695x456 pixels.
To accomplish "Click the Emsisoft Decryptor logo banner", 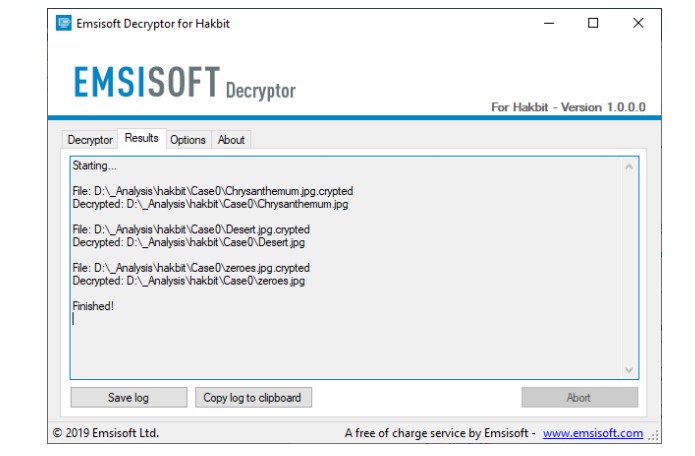I will point(185,84).
